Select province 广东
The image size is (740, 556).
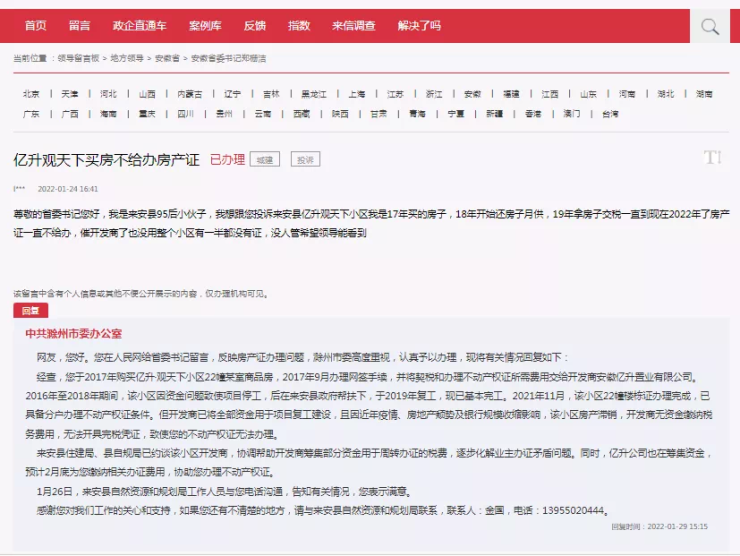(x=31, y=114)
